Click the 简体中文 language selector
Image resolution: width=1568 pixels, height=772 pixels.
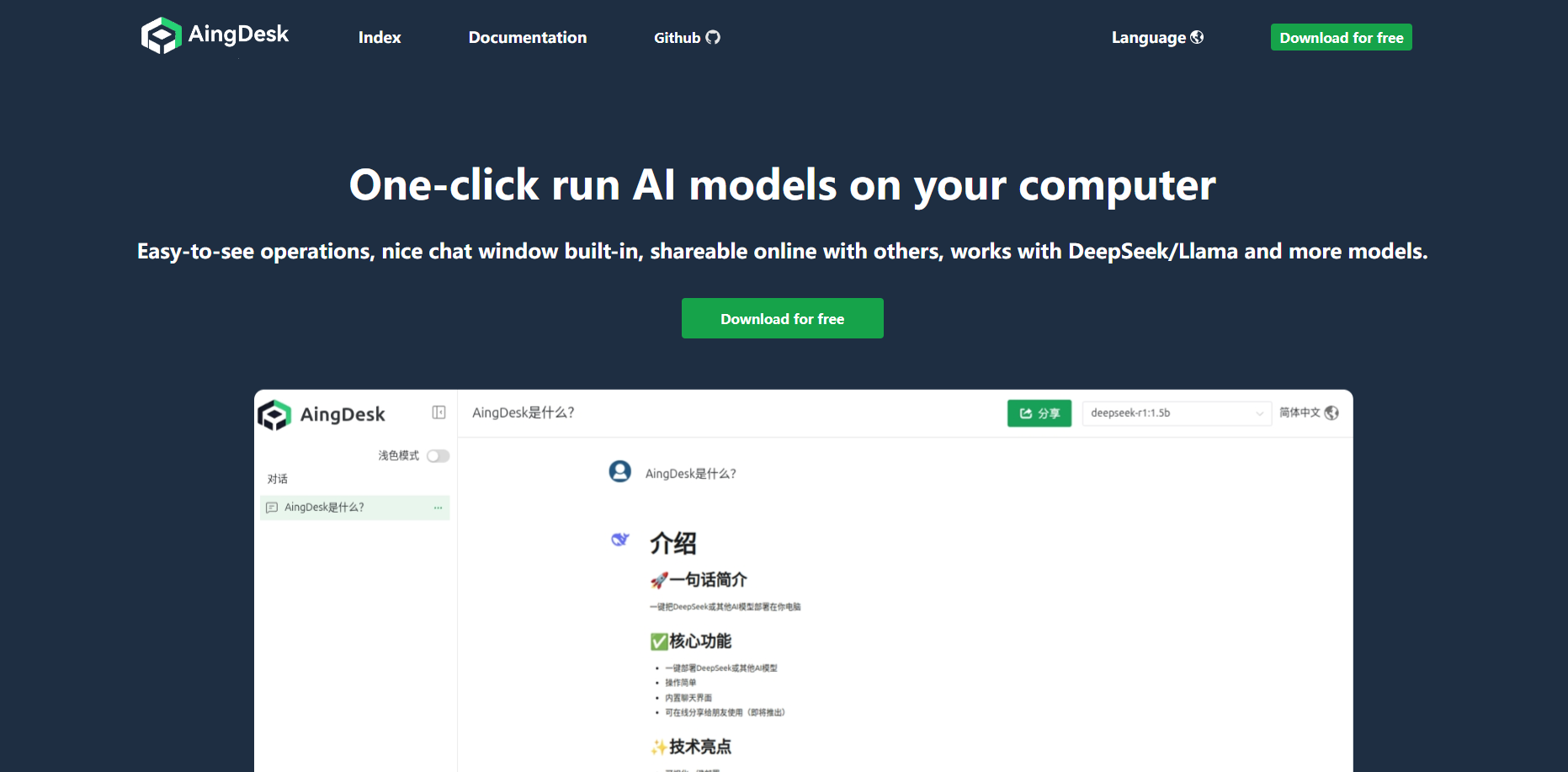tap(1309, 413)
